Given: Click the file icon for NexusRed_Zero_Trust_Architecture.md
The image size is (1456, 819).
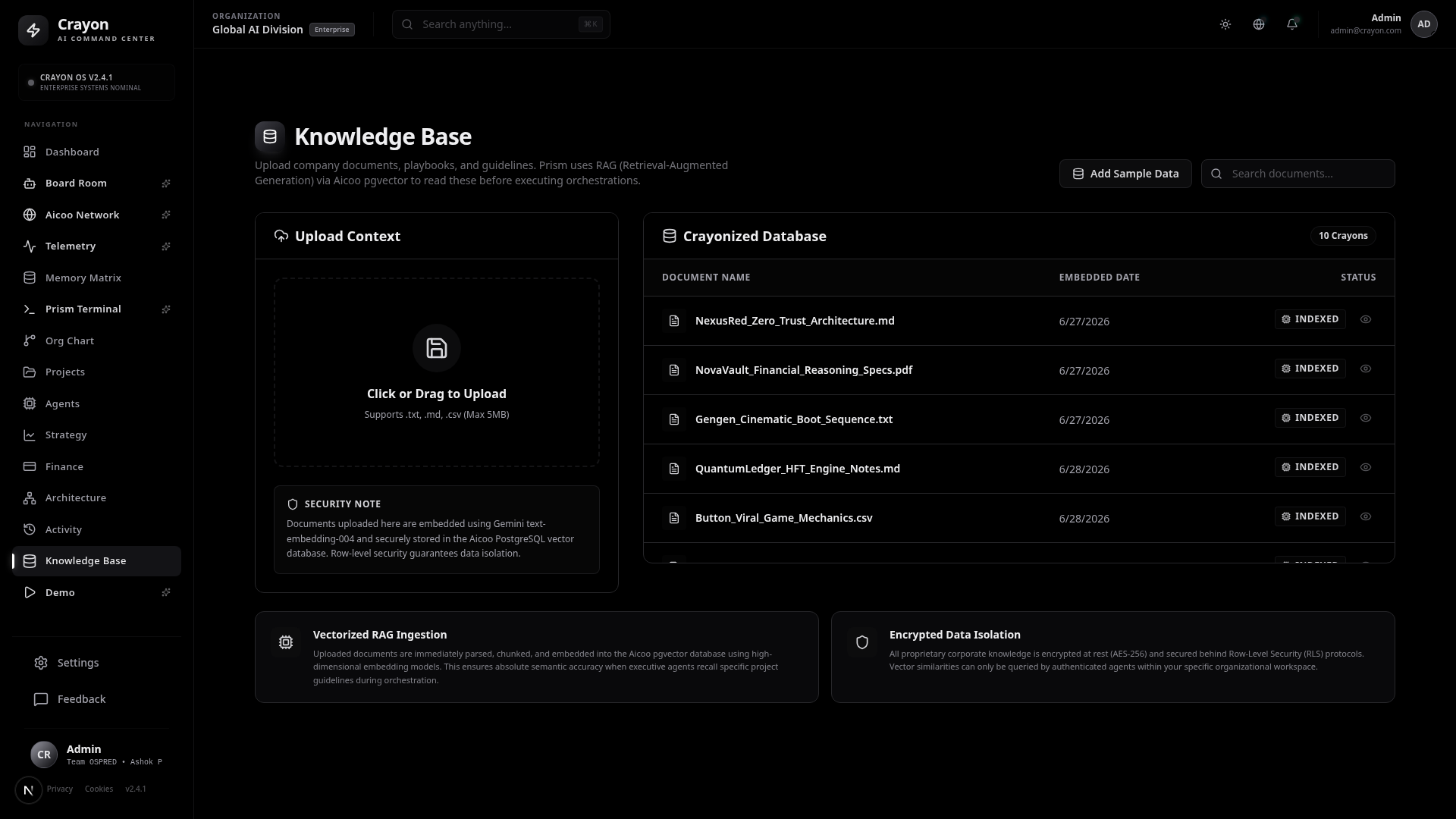Looking at the screenshot, I should pyautogui.click(x=674, y=321).
